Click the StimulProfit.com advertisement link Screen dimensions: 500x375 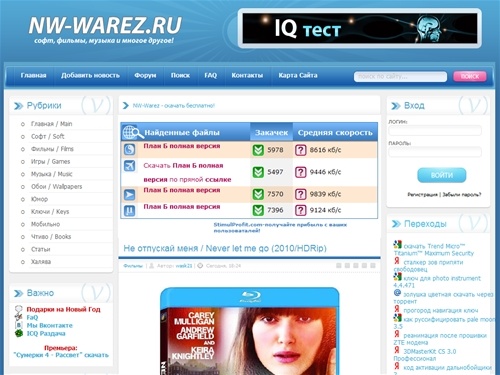[280, 228]
